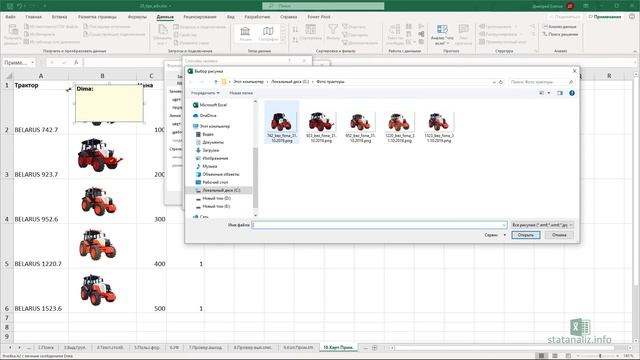Viewport: 640px width, 360px height.
Task: Open Документы folder in navigation pane
Action: 209,142
